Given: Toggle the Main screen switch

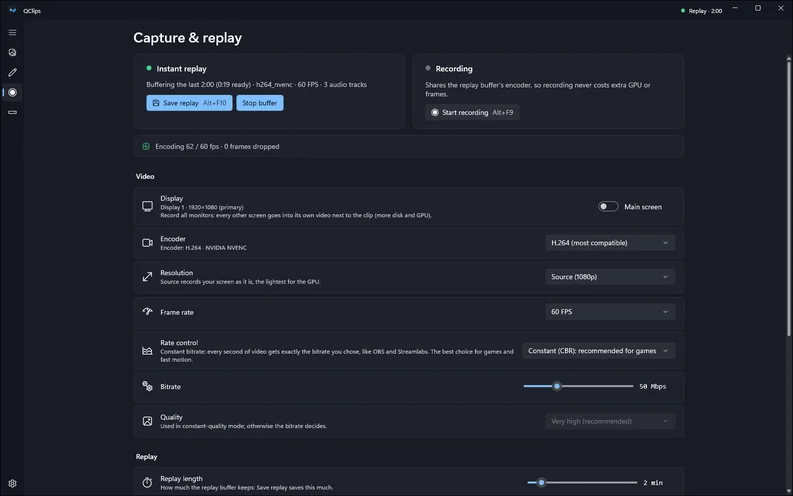Looking at the screenshot, I should (x=608, y=206).
